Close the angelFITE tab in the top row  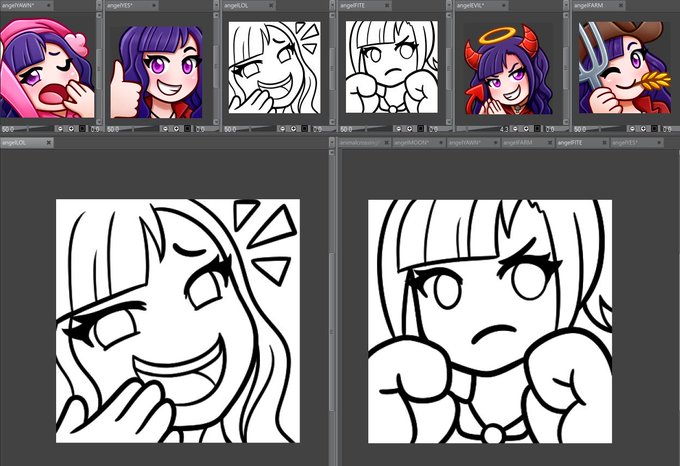(387, 6)
